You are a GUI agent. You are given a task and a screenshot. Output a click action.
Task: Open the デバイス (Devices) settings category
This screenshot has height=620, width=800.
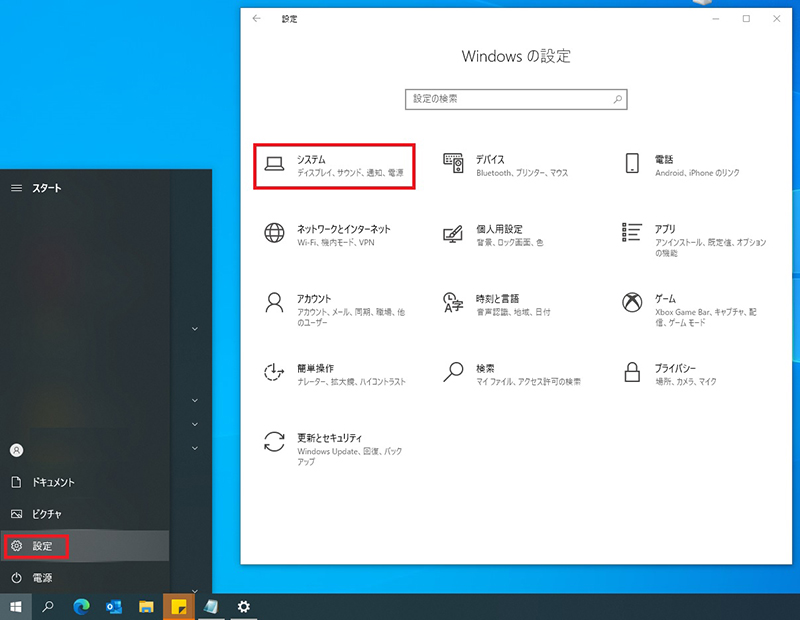coord(506,165)
